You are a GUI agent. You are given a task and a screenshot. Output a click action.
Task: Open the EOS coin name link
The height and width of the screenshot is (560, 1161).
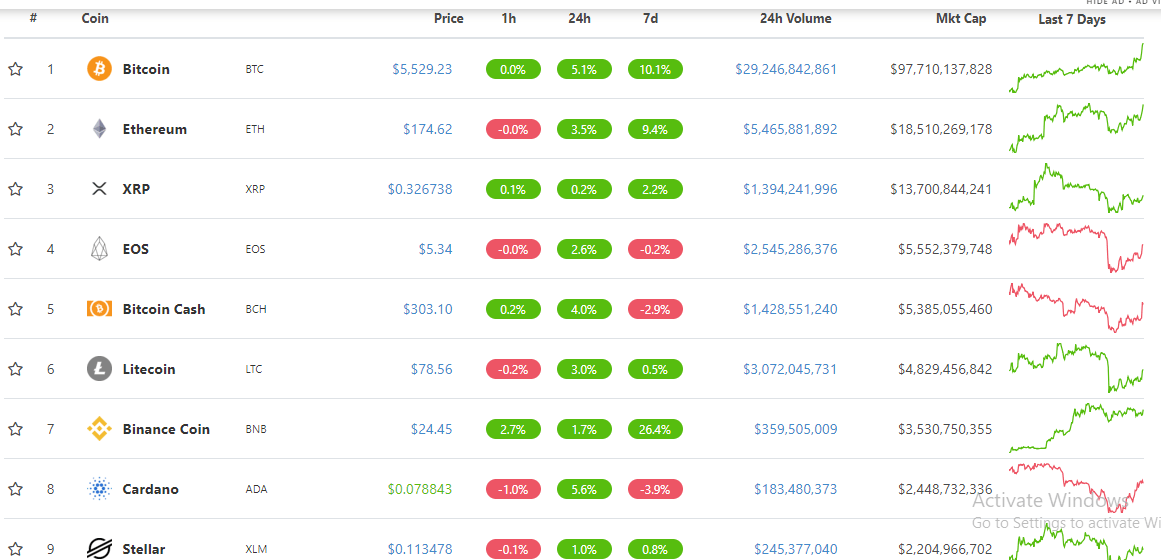click(x=135, y=249)
